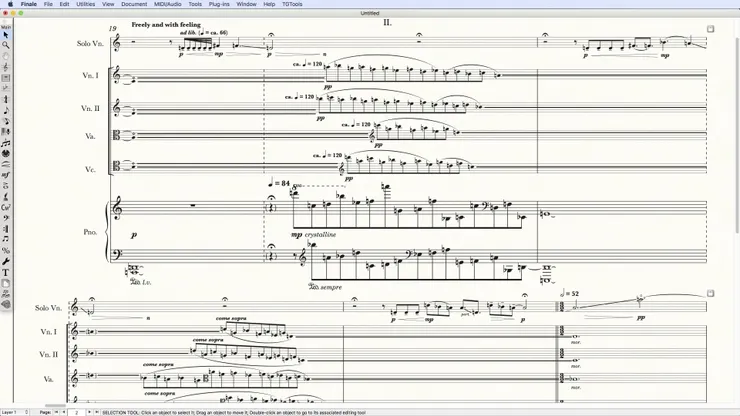Click the measure number 19

tap(112, 28)
